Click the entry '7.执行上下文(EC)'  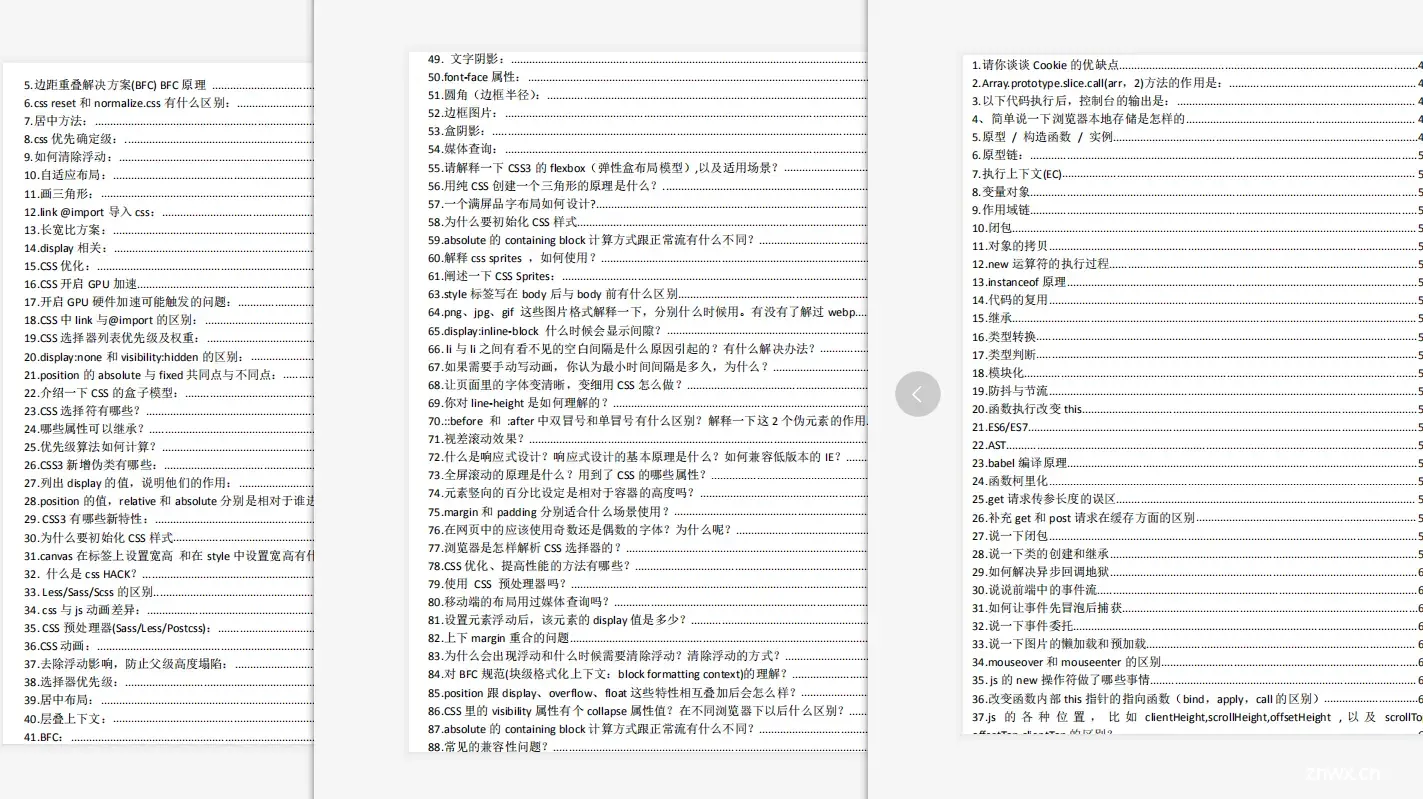(x=1197, y=174)
